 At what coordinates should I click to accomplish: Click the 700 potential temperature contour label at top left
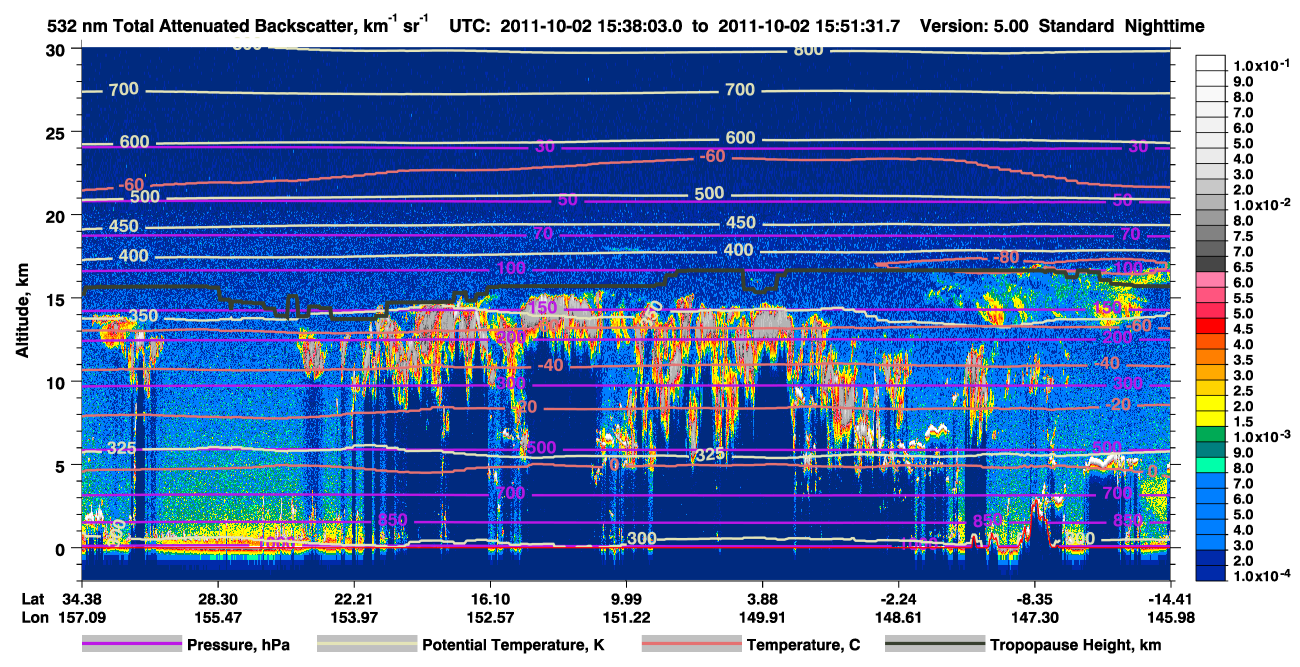123,90
